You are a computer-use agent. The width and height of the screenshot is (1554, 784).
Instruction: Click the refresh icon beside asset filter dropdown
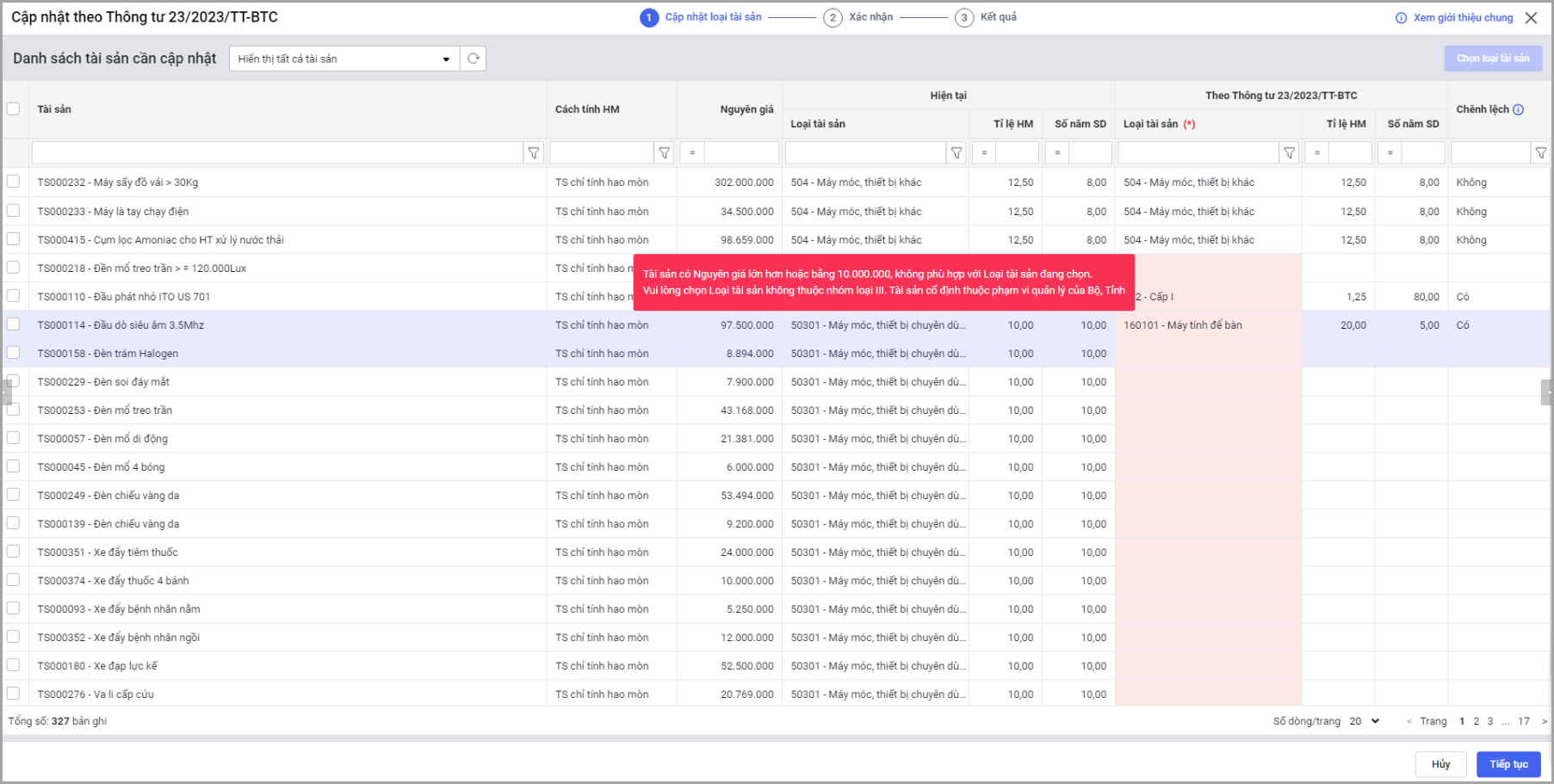click(x=473, y=59)
